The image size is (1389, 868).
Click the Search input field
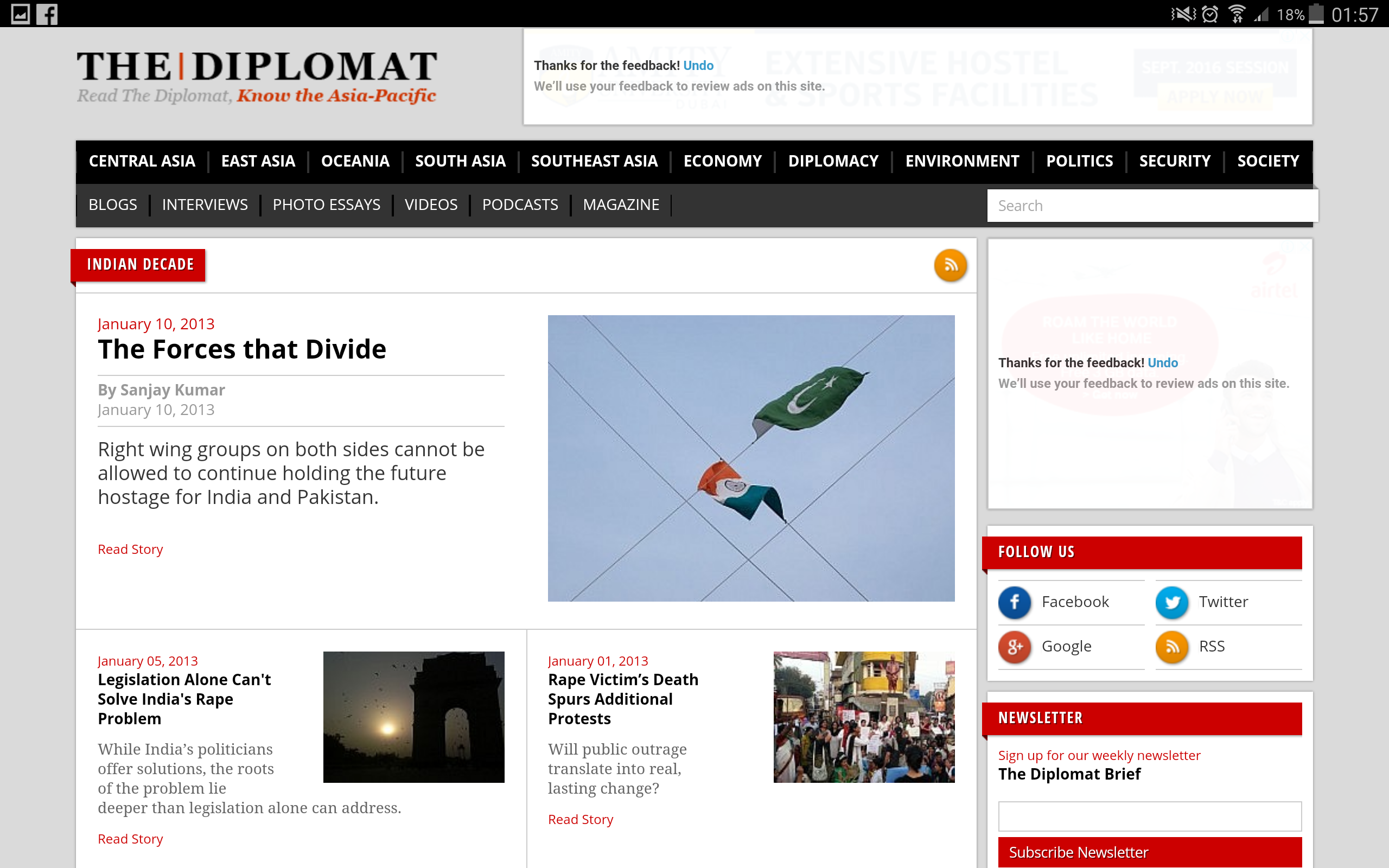[x=1152, y=206]
